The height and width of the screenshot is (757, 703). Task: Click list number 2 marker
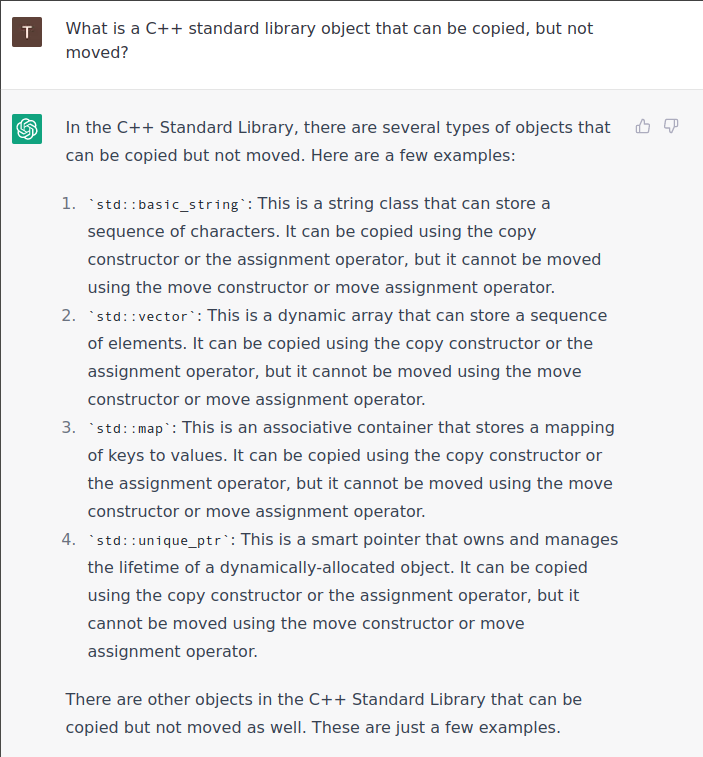click(x=69, y=316)
